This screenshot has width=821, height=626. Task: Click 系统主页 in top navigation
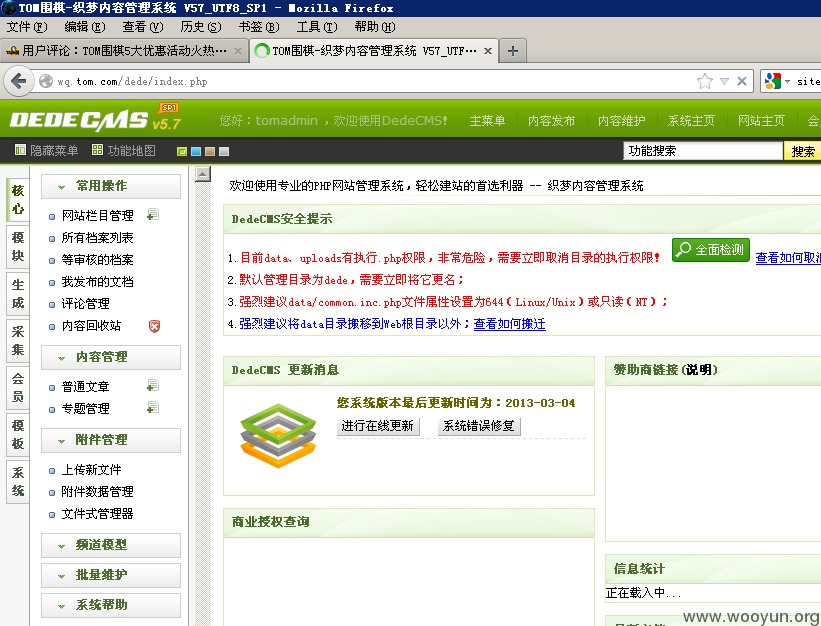pyautogui.click(x=691, y=121)
